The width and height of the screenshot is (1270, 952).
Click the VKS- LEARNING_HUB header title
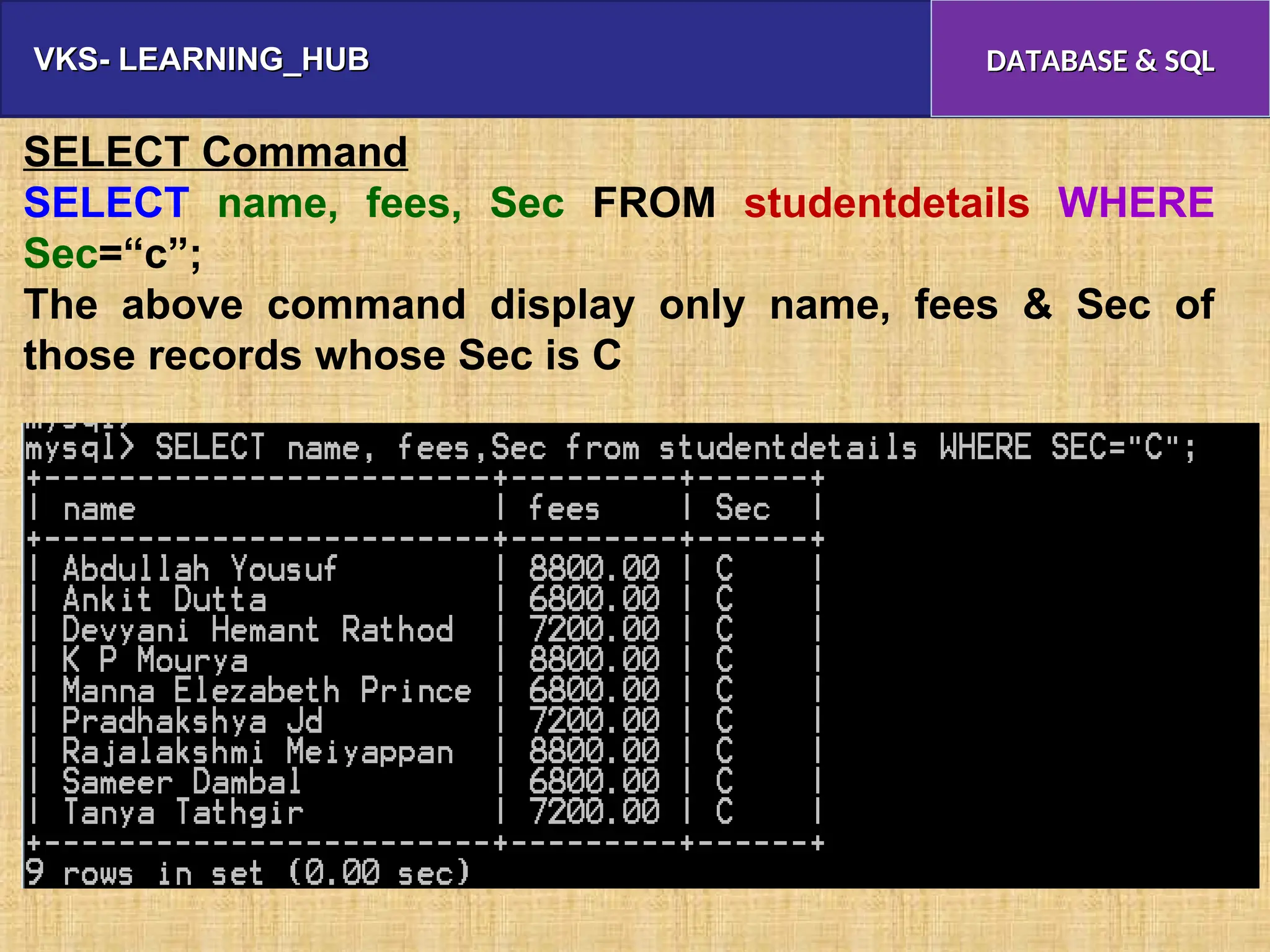pyautogui.click(x=202, y=60)
